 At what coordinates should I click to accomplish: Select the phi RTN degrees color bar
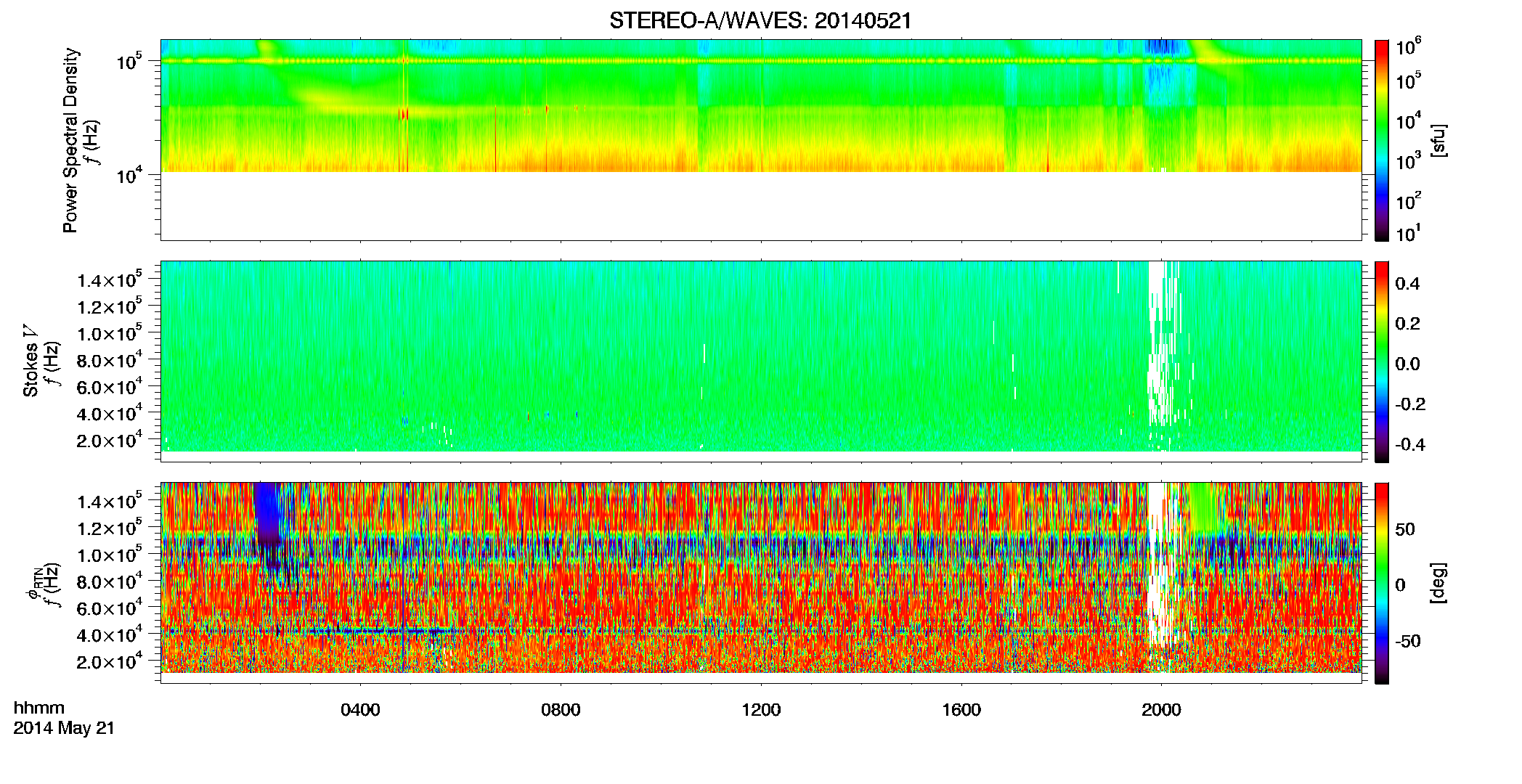point(1382,583)
